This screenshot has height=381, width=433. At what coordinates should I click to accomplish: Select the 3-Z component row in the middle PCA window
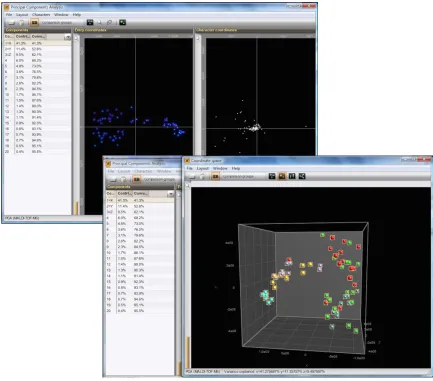click(x=140, y=212)
